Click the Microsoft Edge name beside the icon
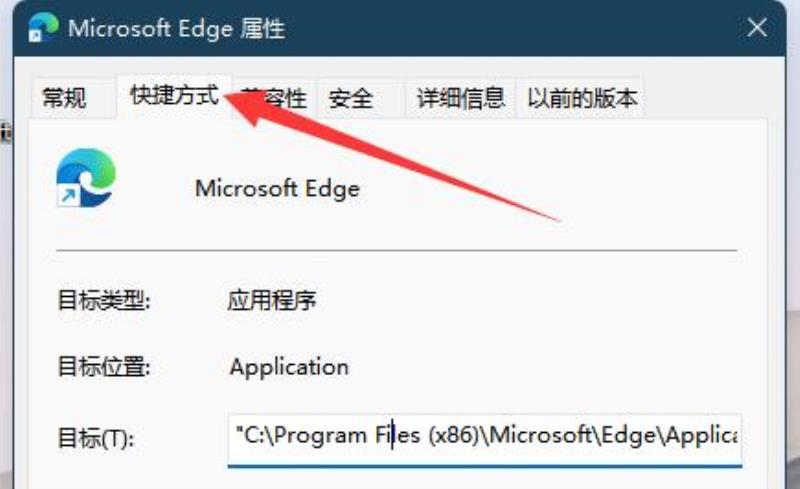The image size is (800, 489). [278, 189]
